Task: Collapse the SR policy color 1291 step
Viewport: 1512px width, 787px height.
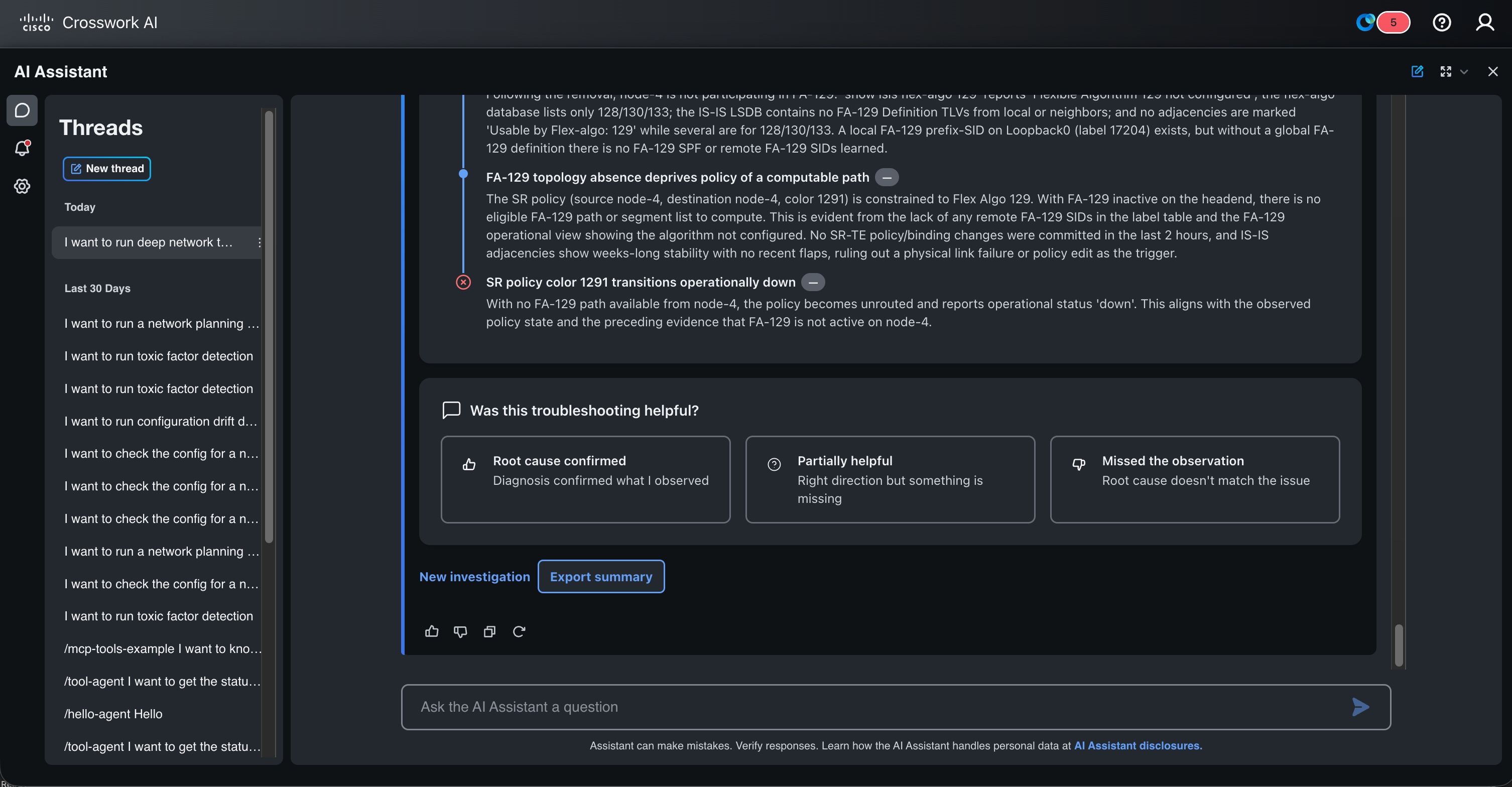Action: pyautogui.click(x=813, y=282)
